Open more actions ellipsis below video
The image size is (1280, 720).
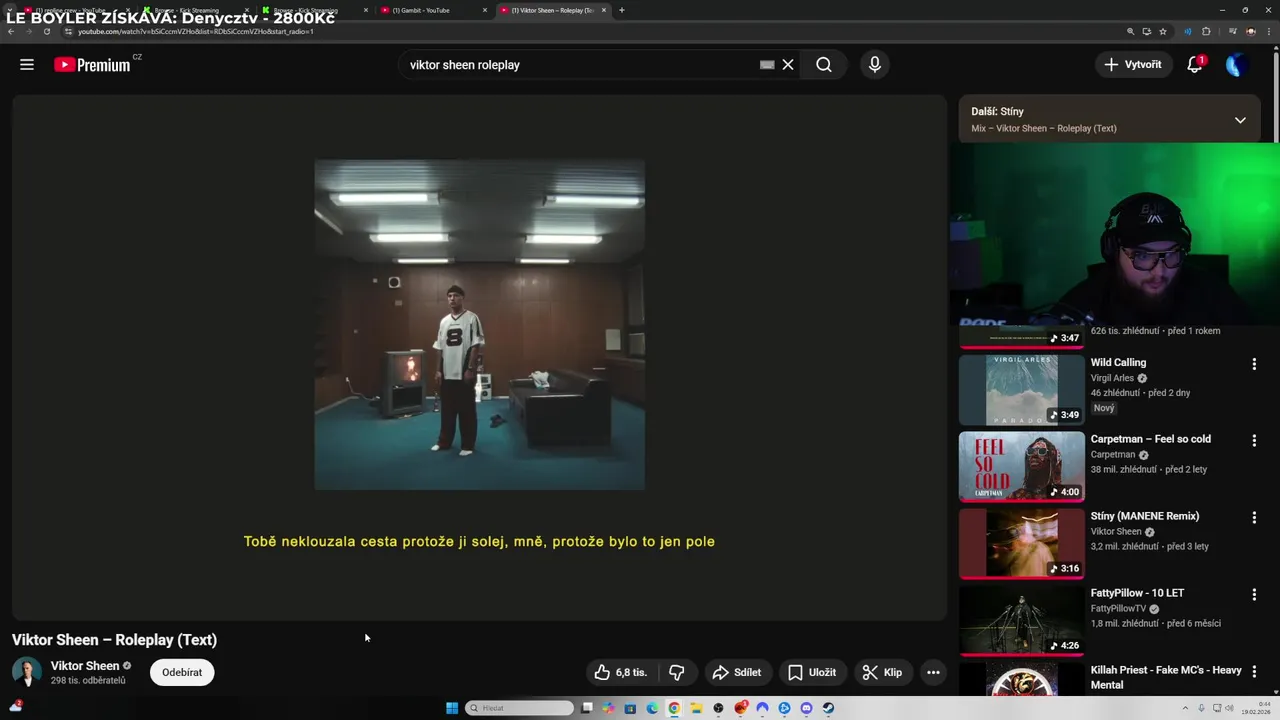pos(933,673)
